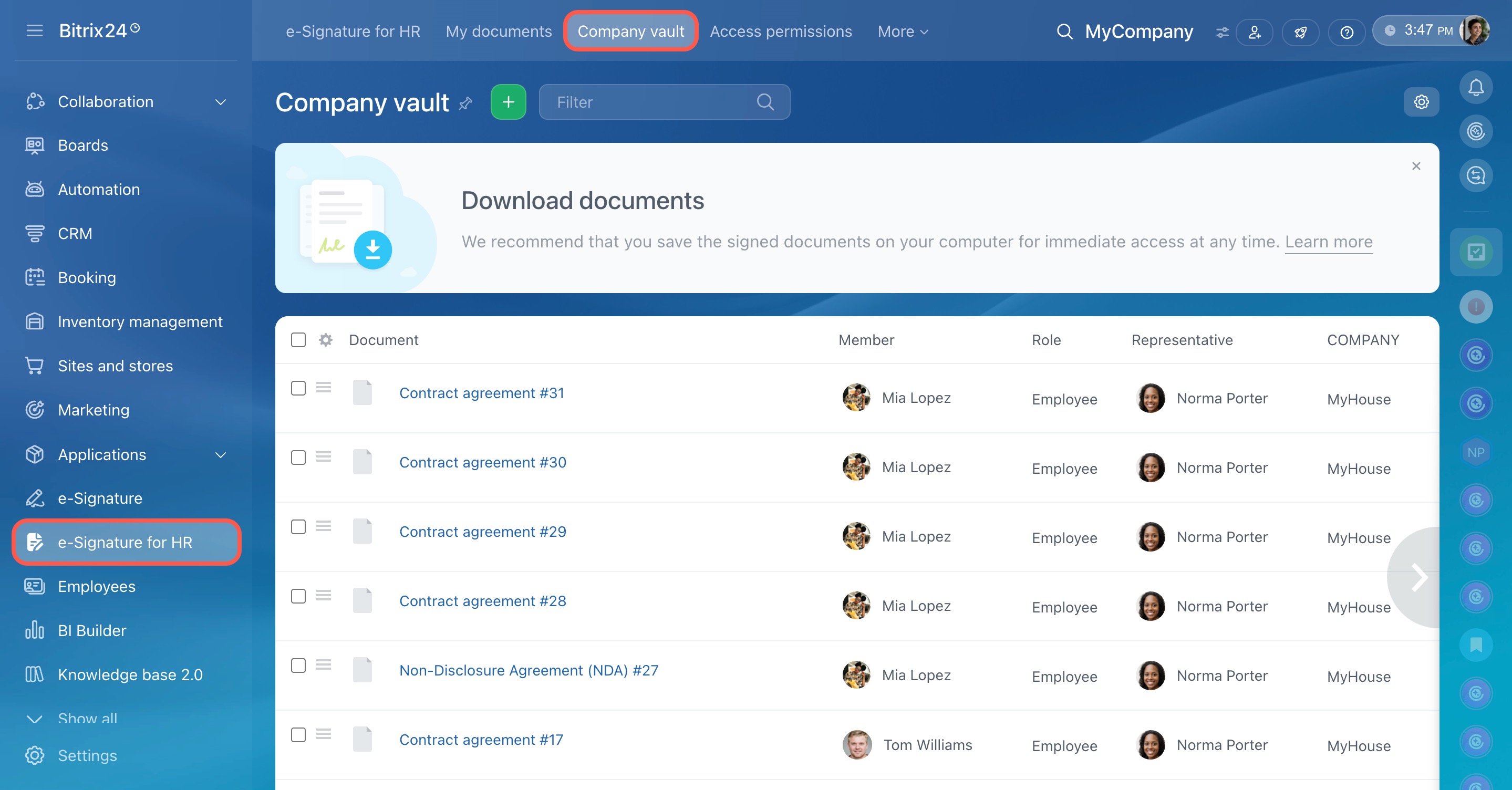1512x790 pixels.
Task: Open grid settings gear in table header
Action: pyautogui.click(x=326, y=340)
